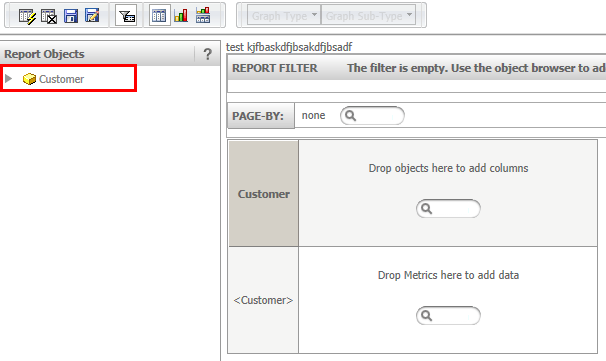This screenshot has width=606, height=361.
Task: Switch to grid and graph view icon
Action: (x=203, y=15)
